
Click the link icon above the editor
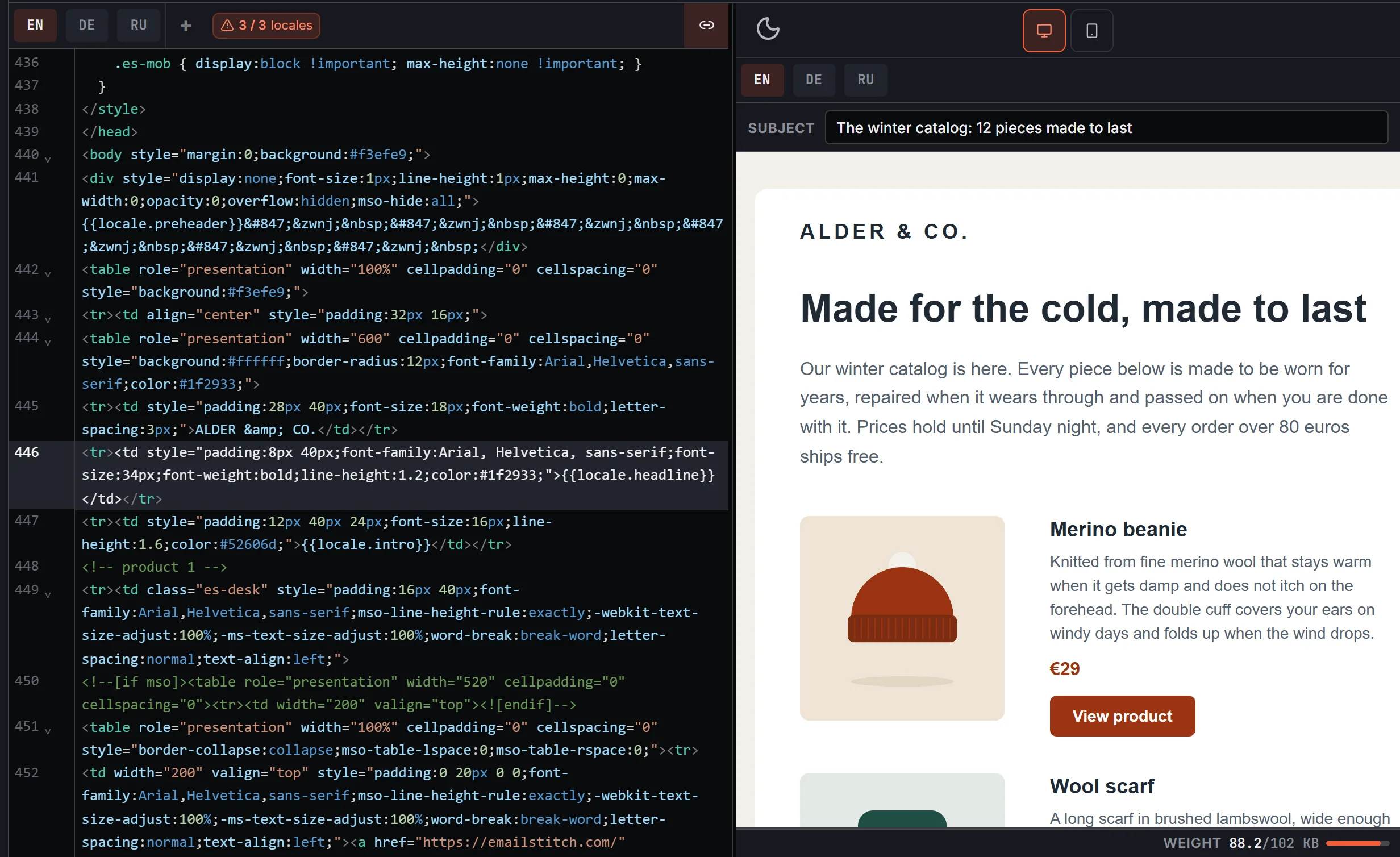[706, 25]
